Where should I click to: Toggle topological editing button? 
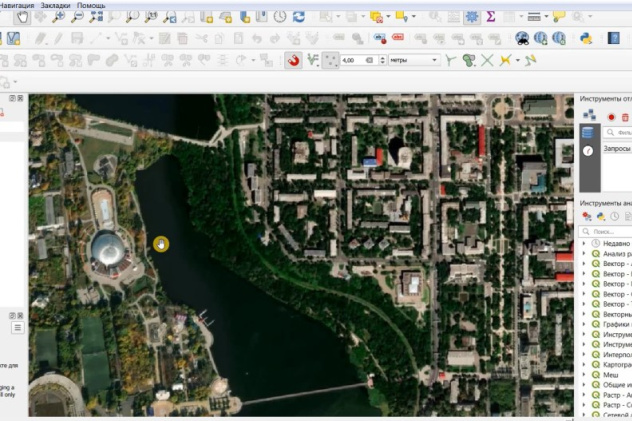tap(451, 60)
